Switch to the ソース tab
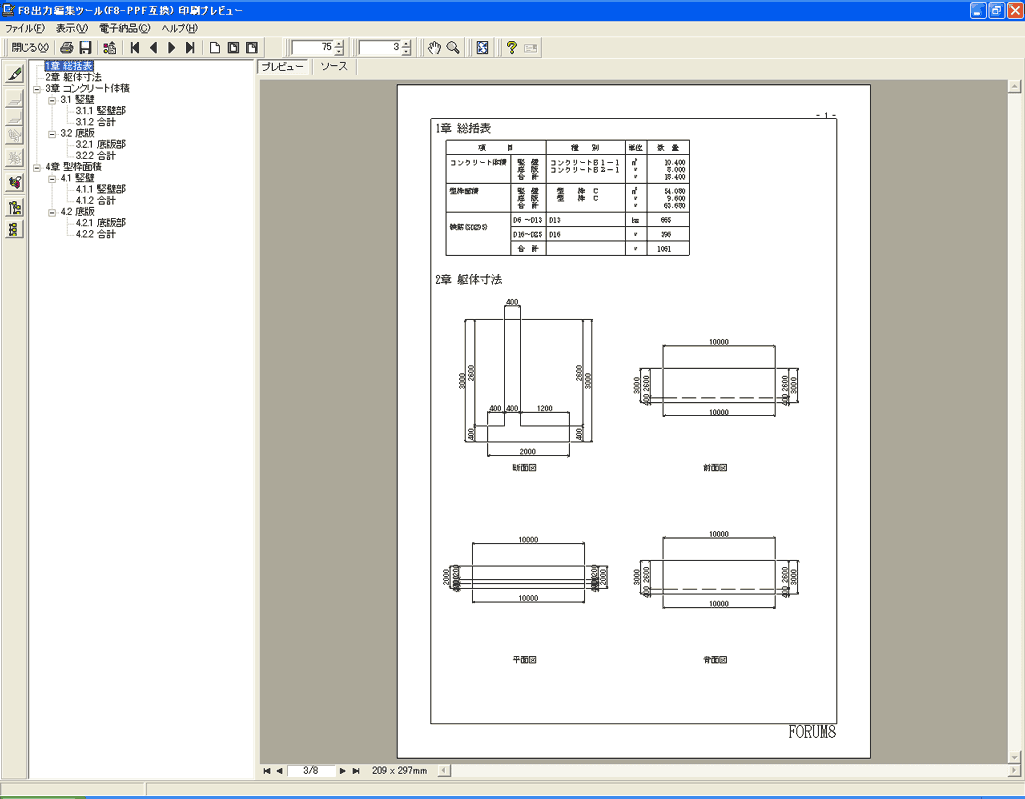This screenshot has height=799, width=1025. point(333,67)
